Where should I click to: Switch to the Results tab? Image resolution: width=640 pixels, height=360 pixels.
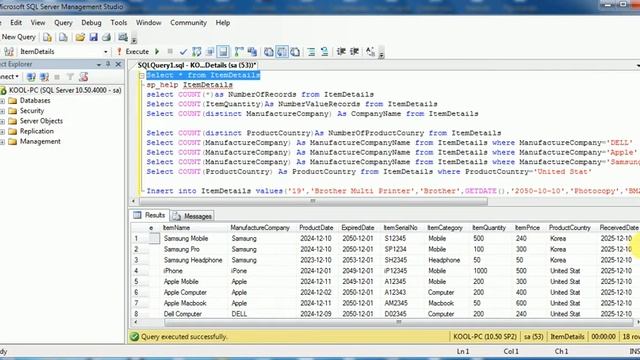[x=150, y=215]
